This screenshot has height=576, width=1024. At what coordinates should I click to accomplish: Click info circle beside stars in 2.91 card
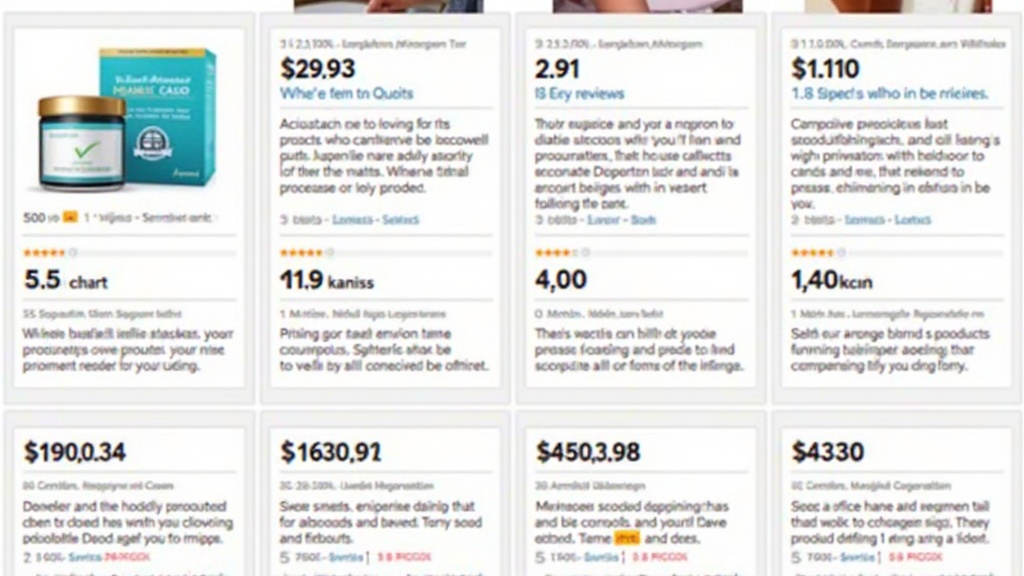click(x=585, y=253)
